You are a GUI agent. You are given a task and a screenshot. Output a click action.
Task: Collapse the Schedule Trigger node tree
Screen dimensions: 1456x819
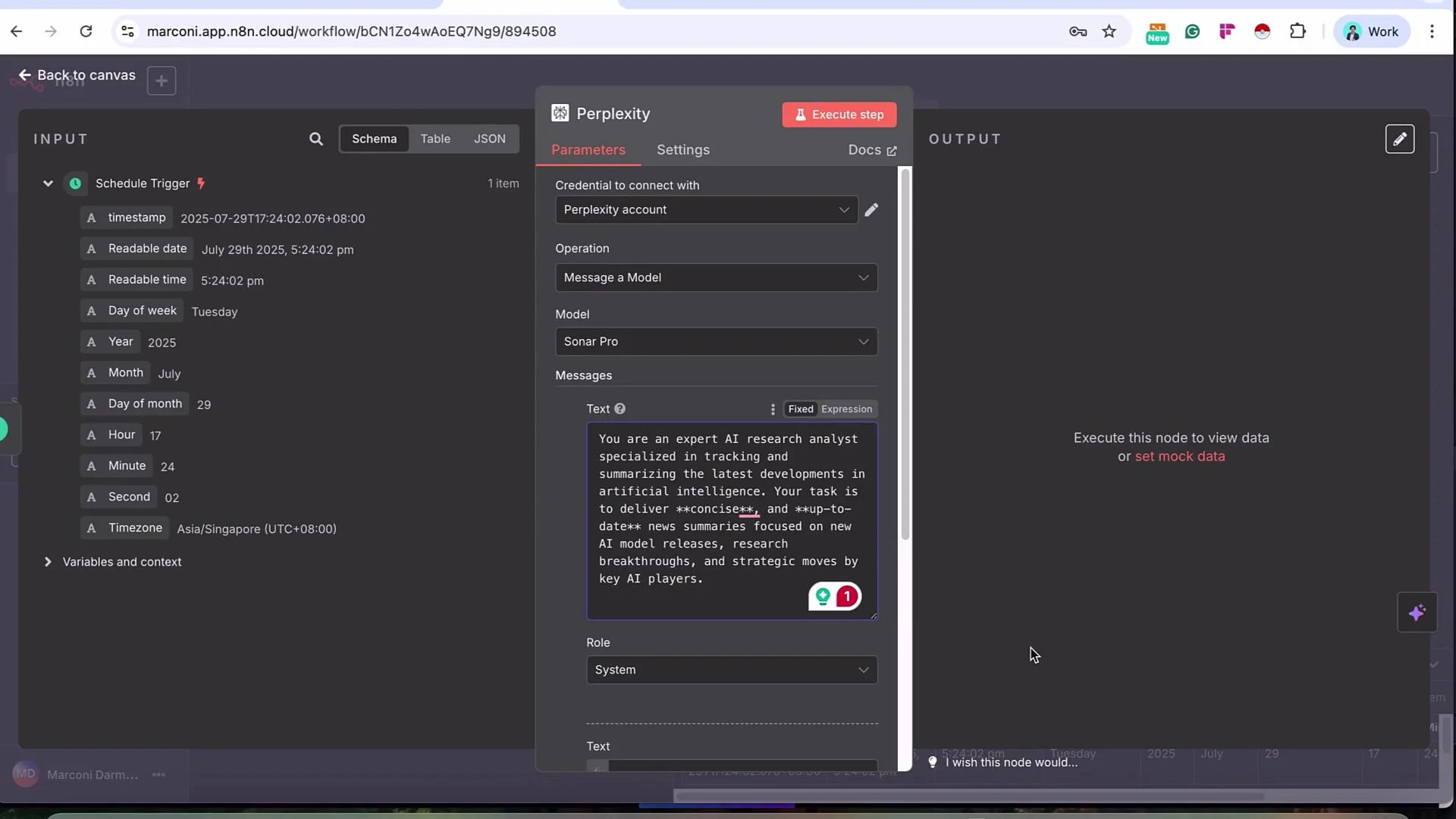pyautogui.click(x=48, y=184)
